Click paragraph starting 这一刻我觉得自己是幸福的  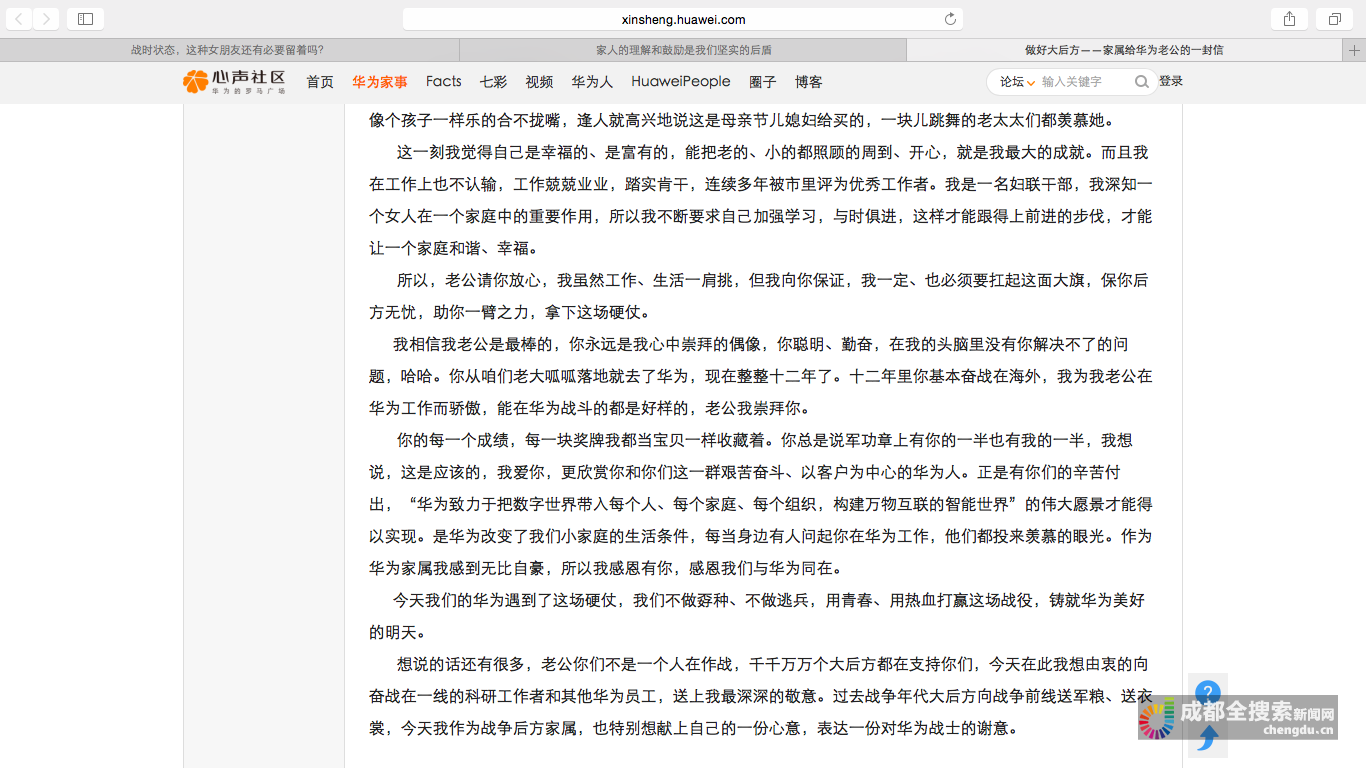coord(761,200)
